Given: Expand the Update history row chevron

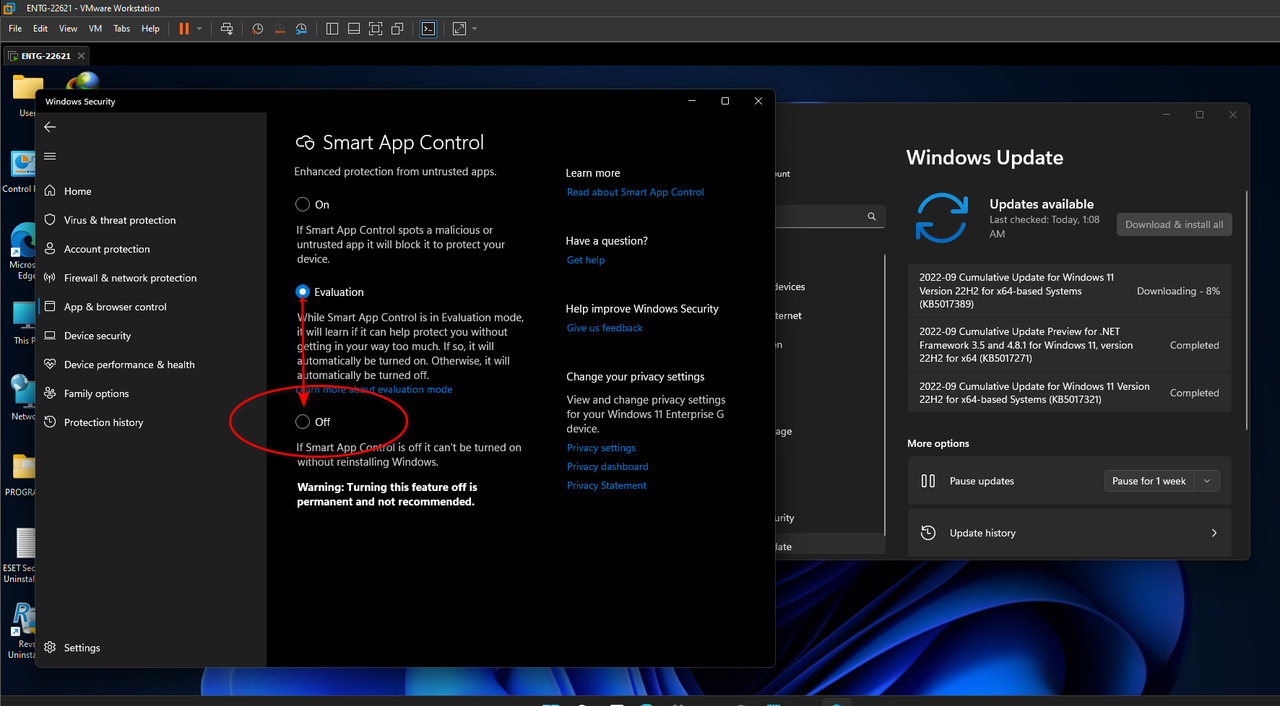Looking at the screenshot, I should coord(1214,533).
